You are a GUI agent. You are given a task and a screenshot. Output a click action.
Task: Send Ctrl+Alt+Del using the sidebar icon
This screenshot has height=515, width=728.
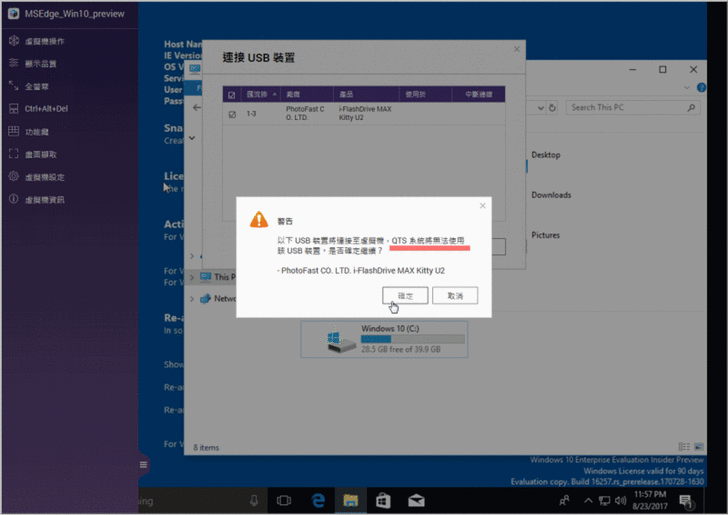(x=14, y=108)
